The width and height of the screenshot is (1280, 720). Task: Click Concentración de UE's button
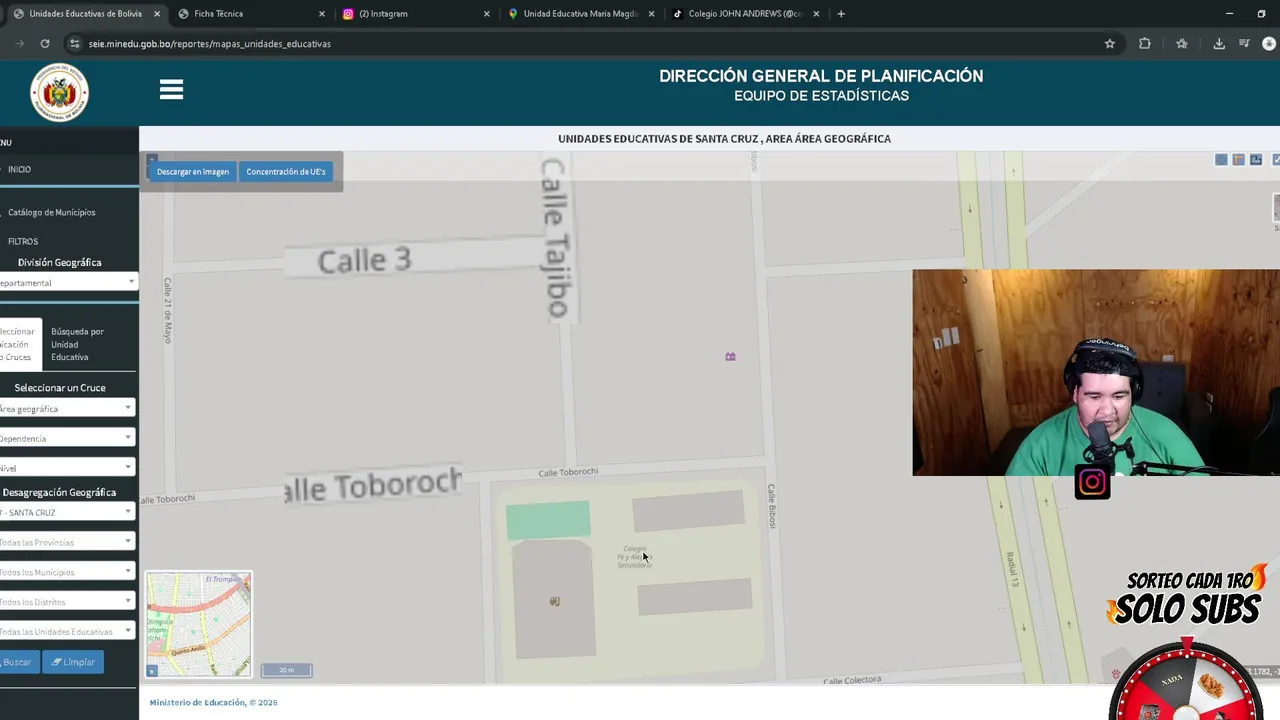286,171
